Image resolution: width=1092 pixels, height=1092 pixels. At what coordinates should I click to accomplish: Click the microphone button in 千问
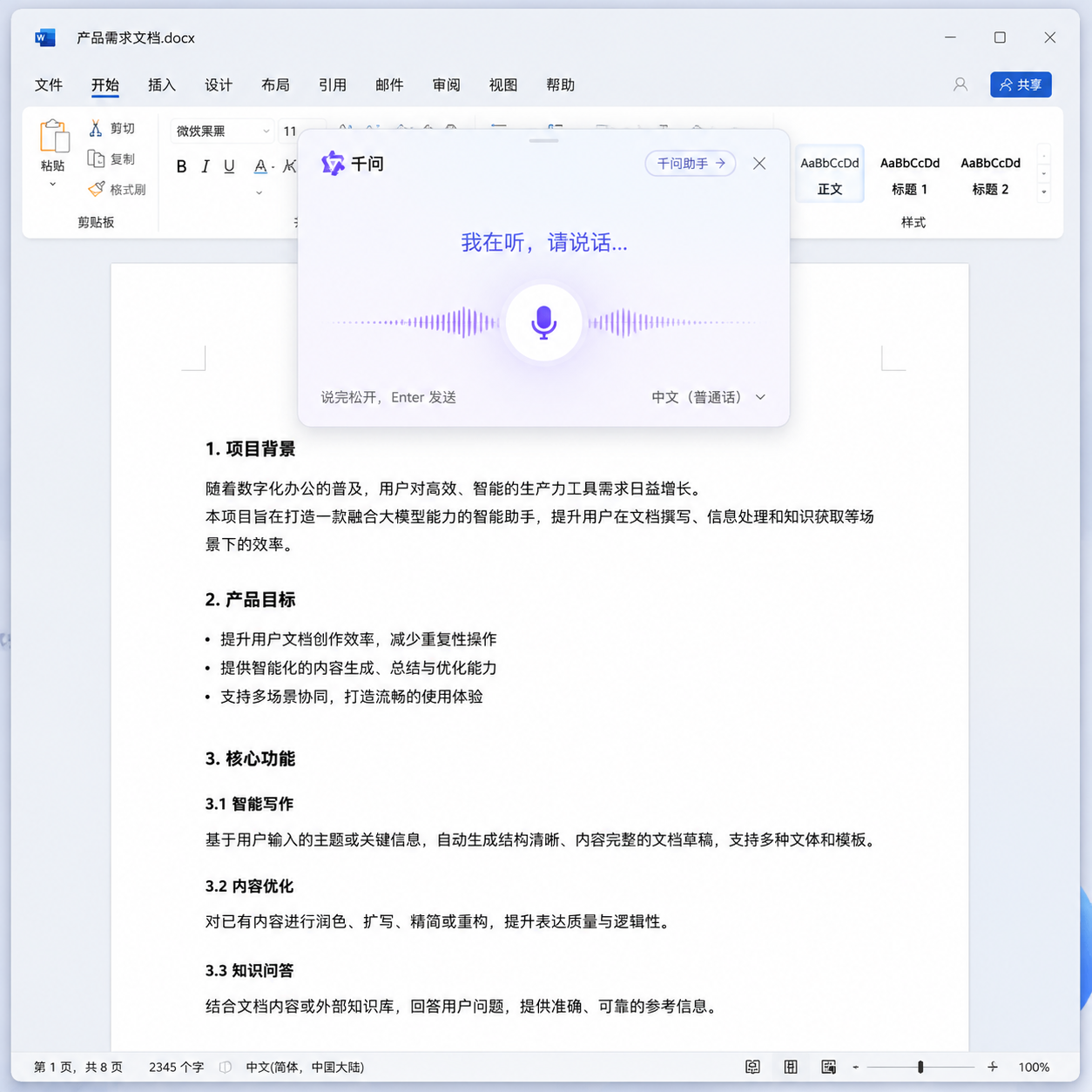click(x=544, y=322)
